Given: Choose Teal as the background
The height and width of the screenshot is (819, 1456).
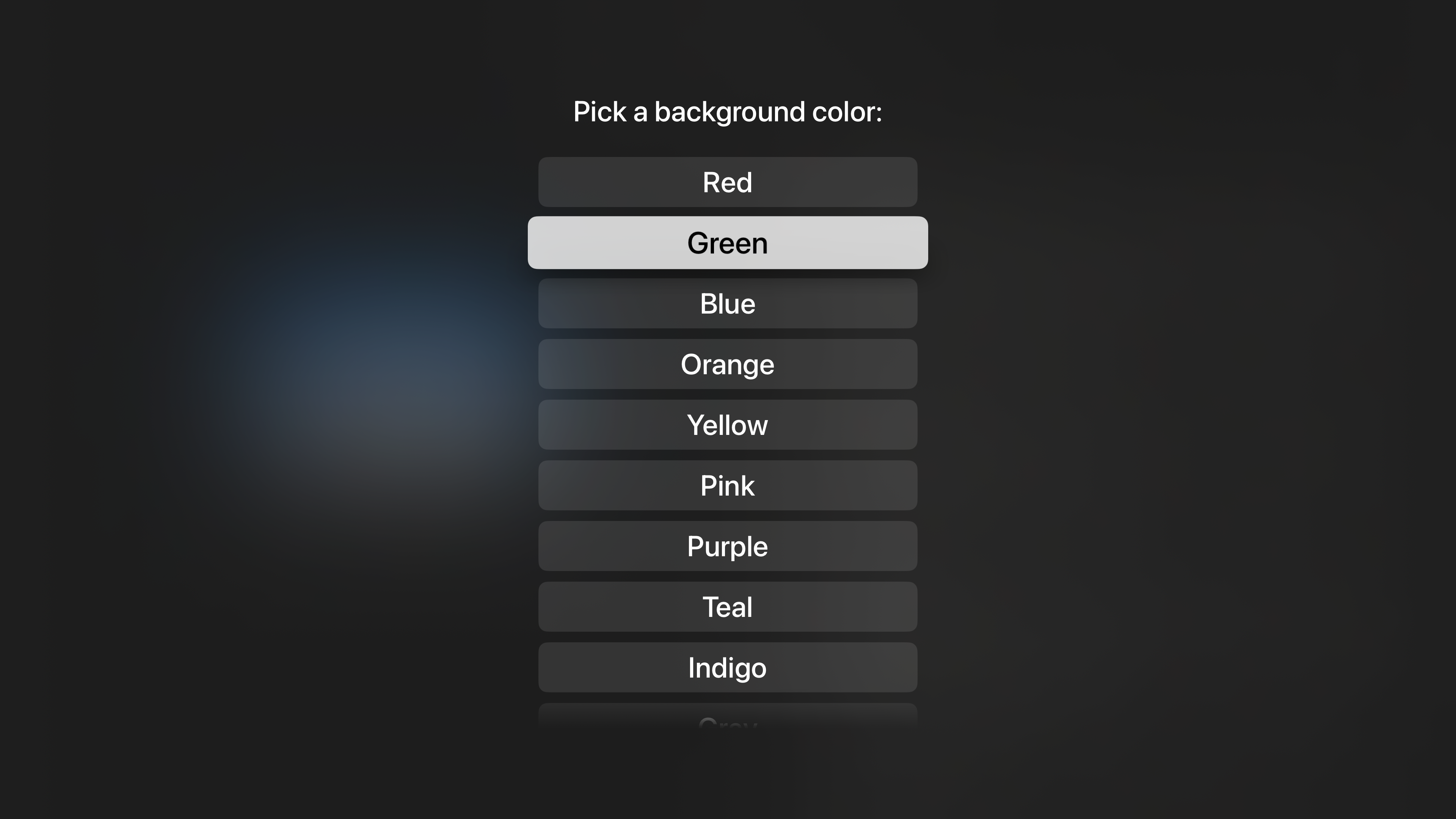Looking at the screenshot, I should pos(728,607).
